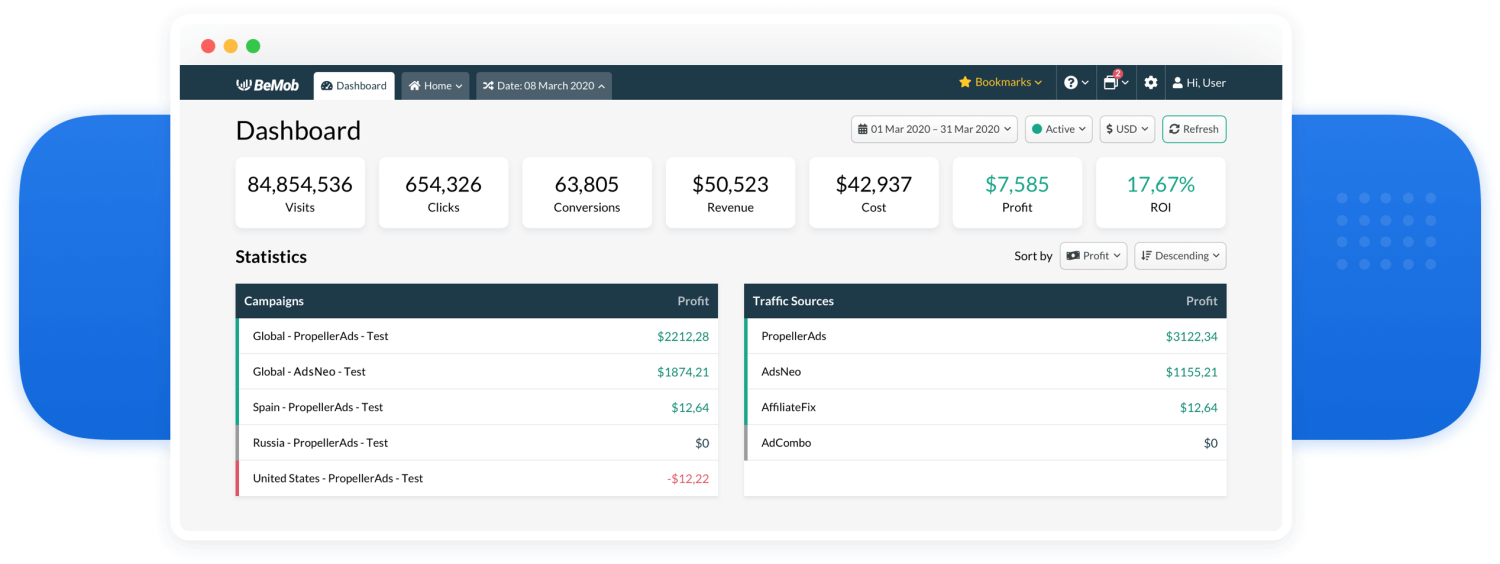This screenshot has height=564, width=1500.
Task: Click the Bookmarks star icon
Action: (965, 82)
